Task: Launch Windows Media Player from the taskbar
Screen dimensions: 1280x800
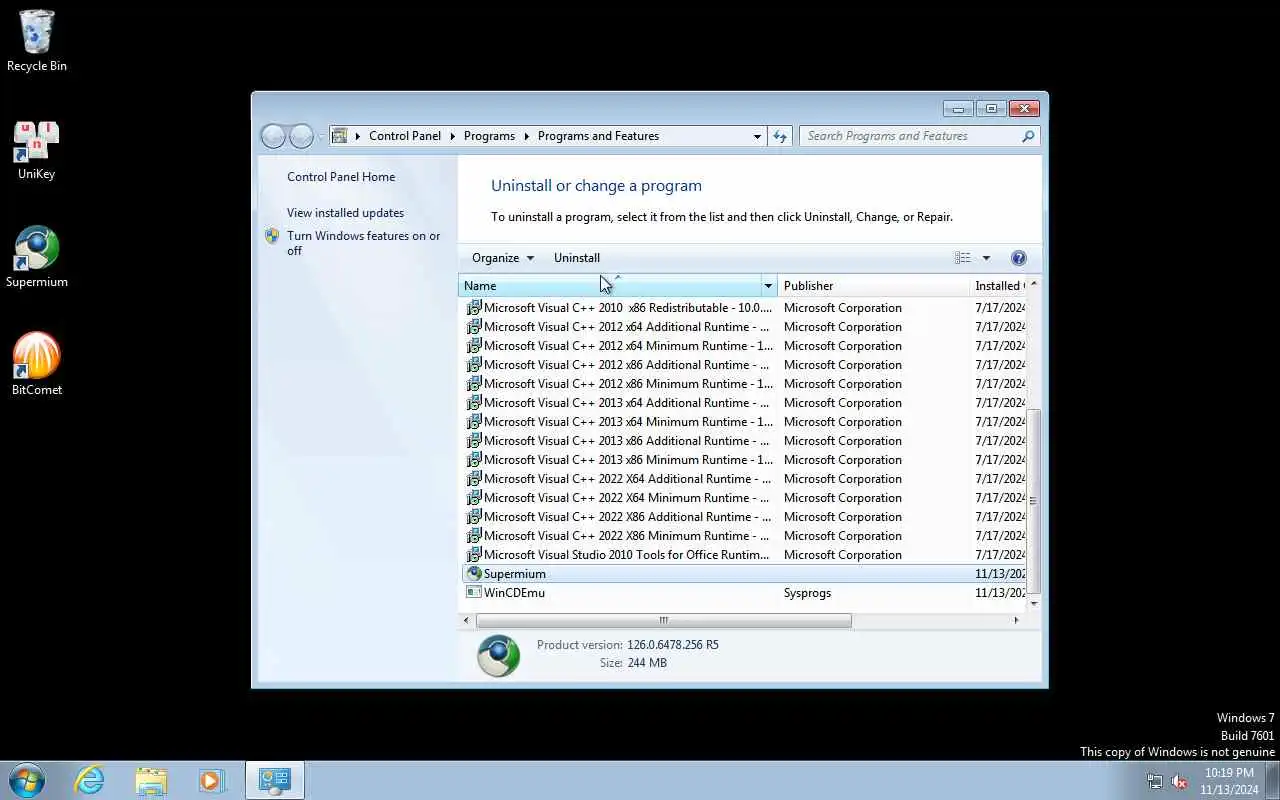Action: (211, 780)
